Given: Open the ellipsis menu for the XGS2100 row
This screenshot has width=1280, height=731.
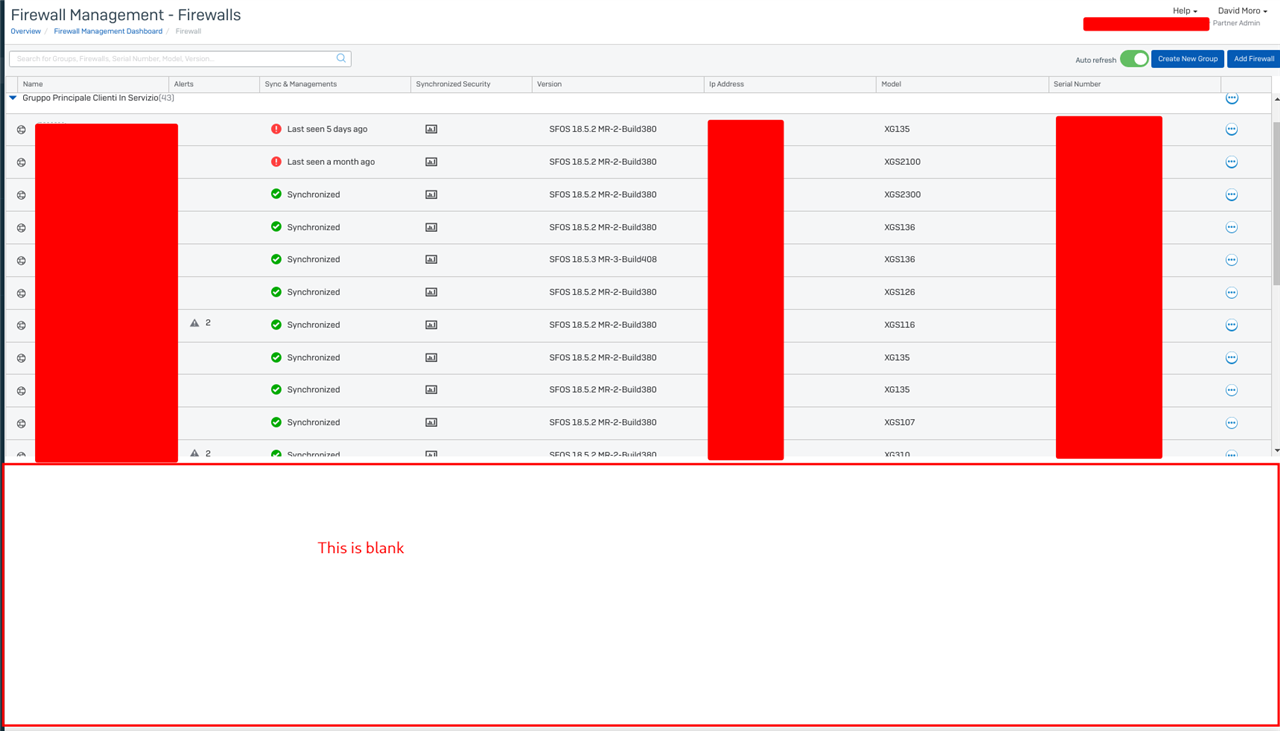Looking at the screenshot, I should click(x=1231, y=162).
